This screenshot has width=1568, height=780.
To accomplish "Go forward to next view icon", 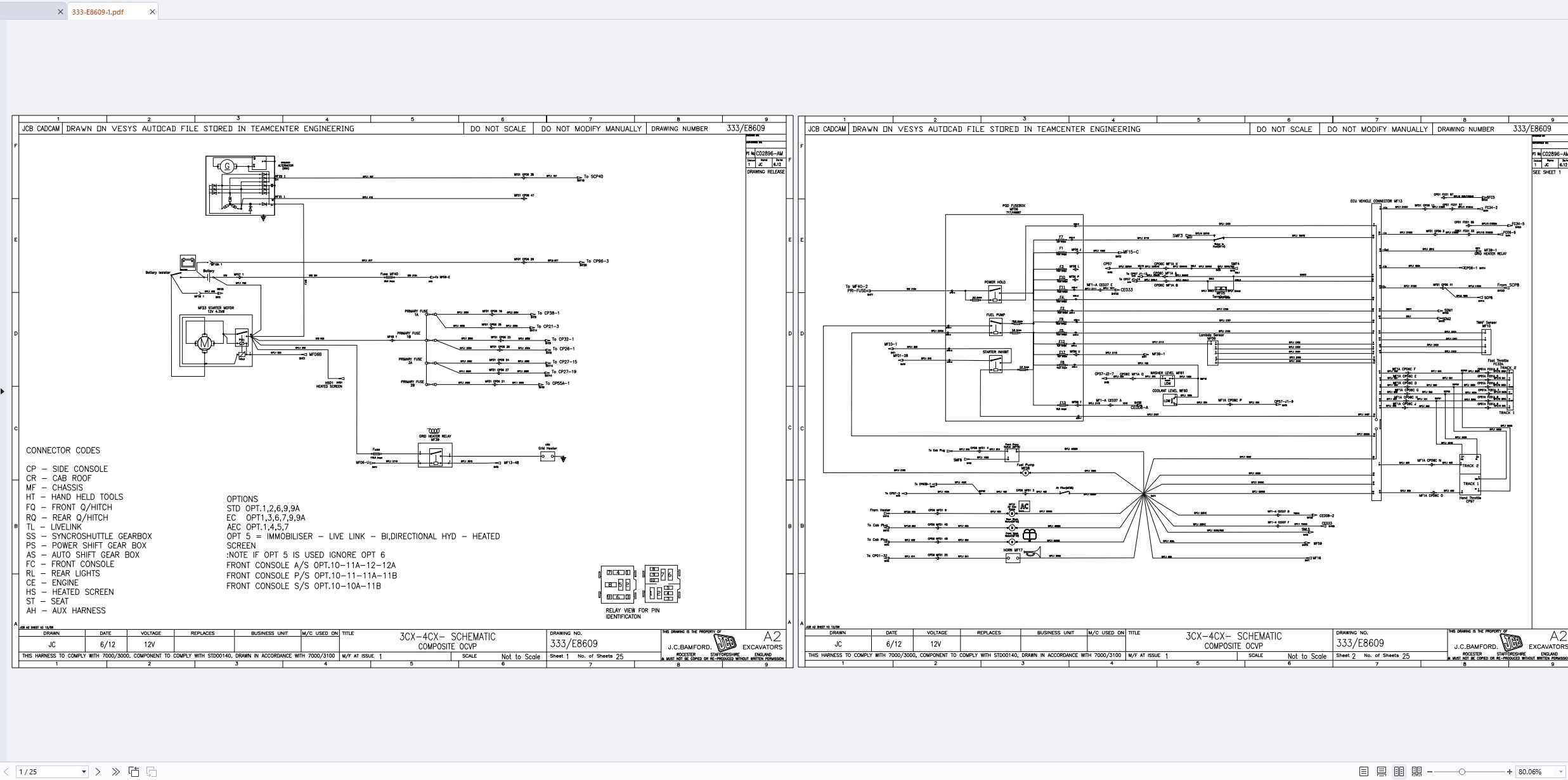I will coord(152,772).
